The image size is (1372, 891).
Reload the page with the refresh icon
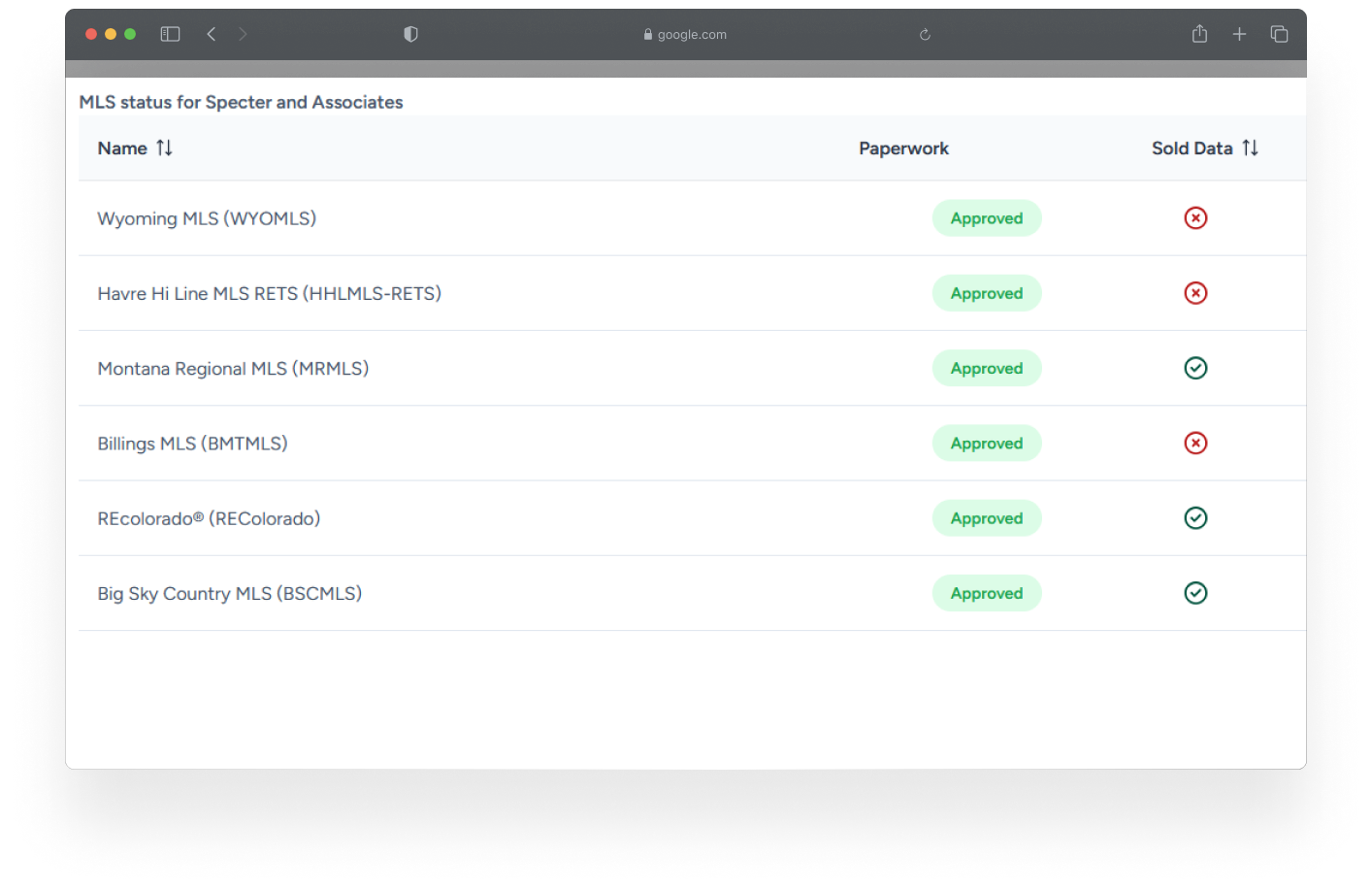tap(925, 34)
